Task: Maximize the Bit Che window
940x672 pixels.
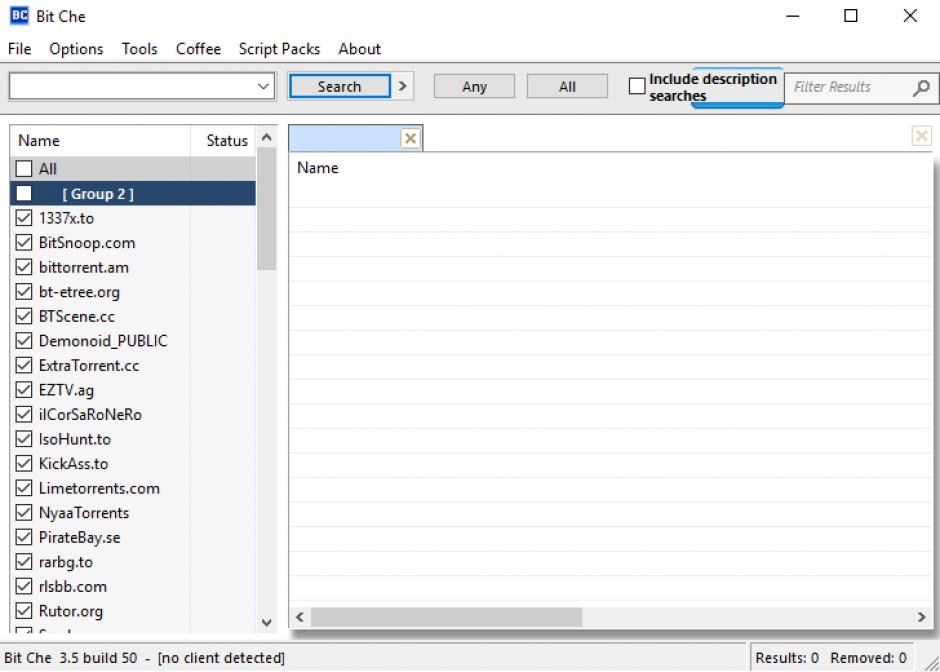Action: click(x=851, y=16)
